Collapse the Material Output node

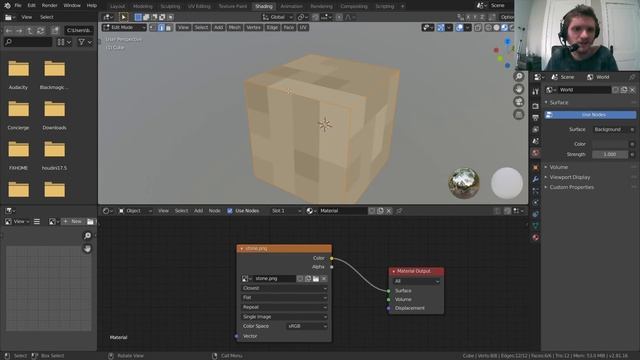pos(393,271)
